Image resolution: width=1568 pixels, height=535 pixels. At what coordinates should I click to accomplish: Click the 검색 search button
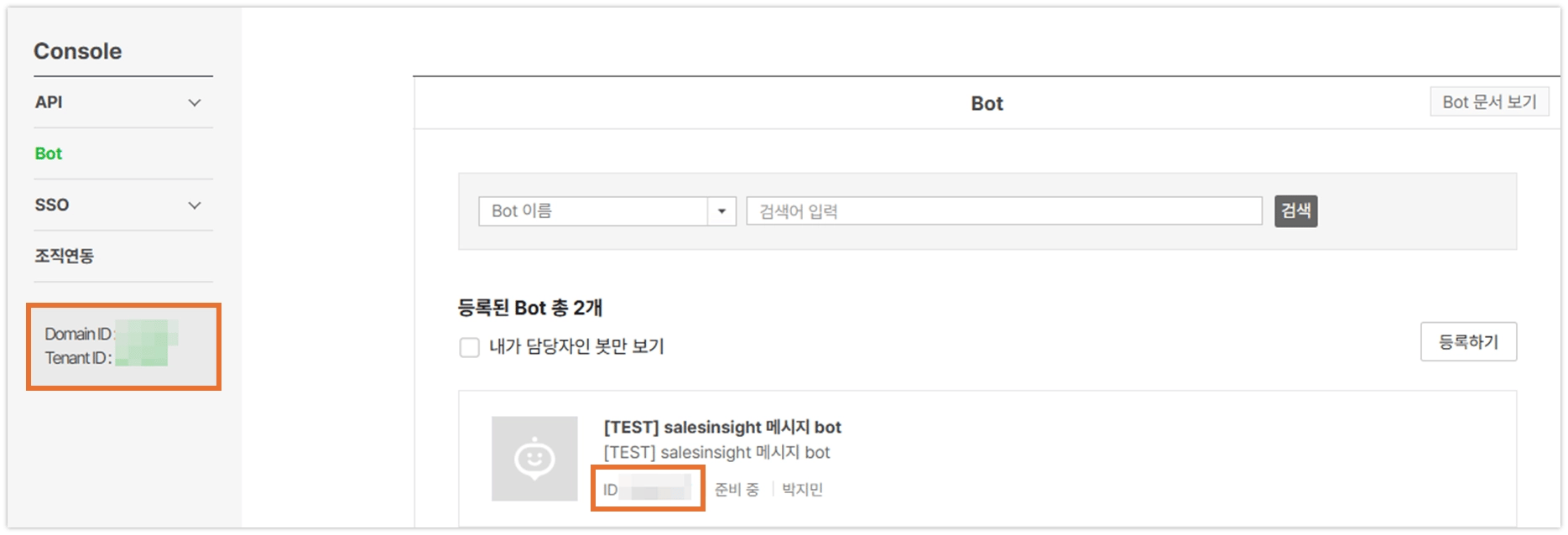1296,211
